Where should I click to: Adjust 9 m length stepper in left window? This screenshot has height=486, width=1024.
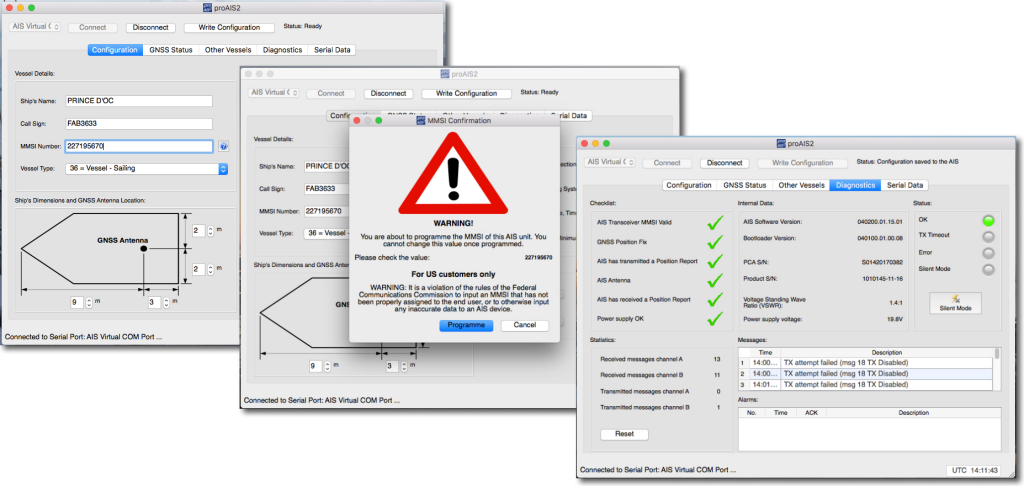(x=89, y=302)
